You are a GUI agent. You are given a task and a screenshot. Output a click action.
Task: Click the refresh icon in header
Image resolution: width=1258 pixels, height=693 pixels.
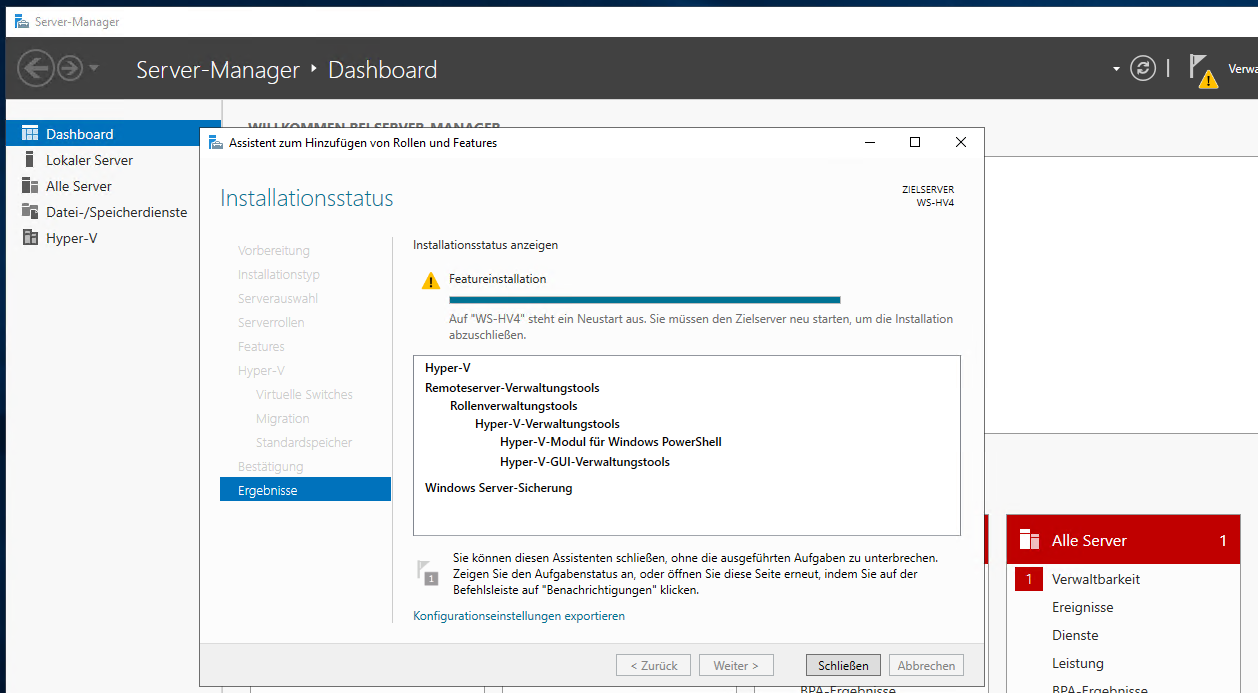pos(1142,68)
